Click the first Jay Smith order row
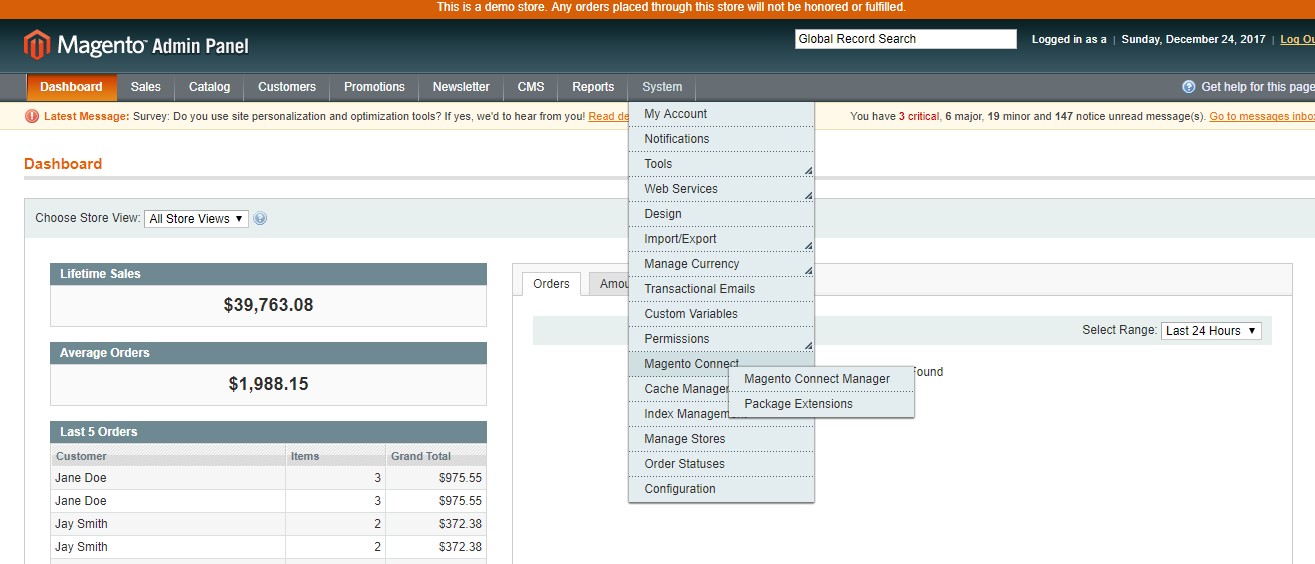1315x564 pixels. (268, 524)
